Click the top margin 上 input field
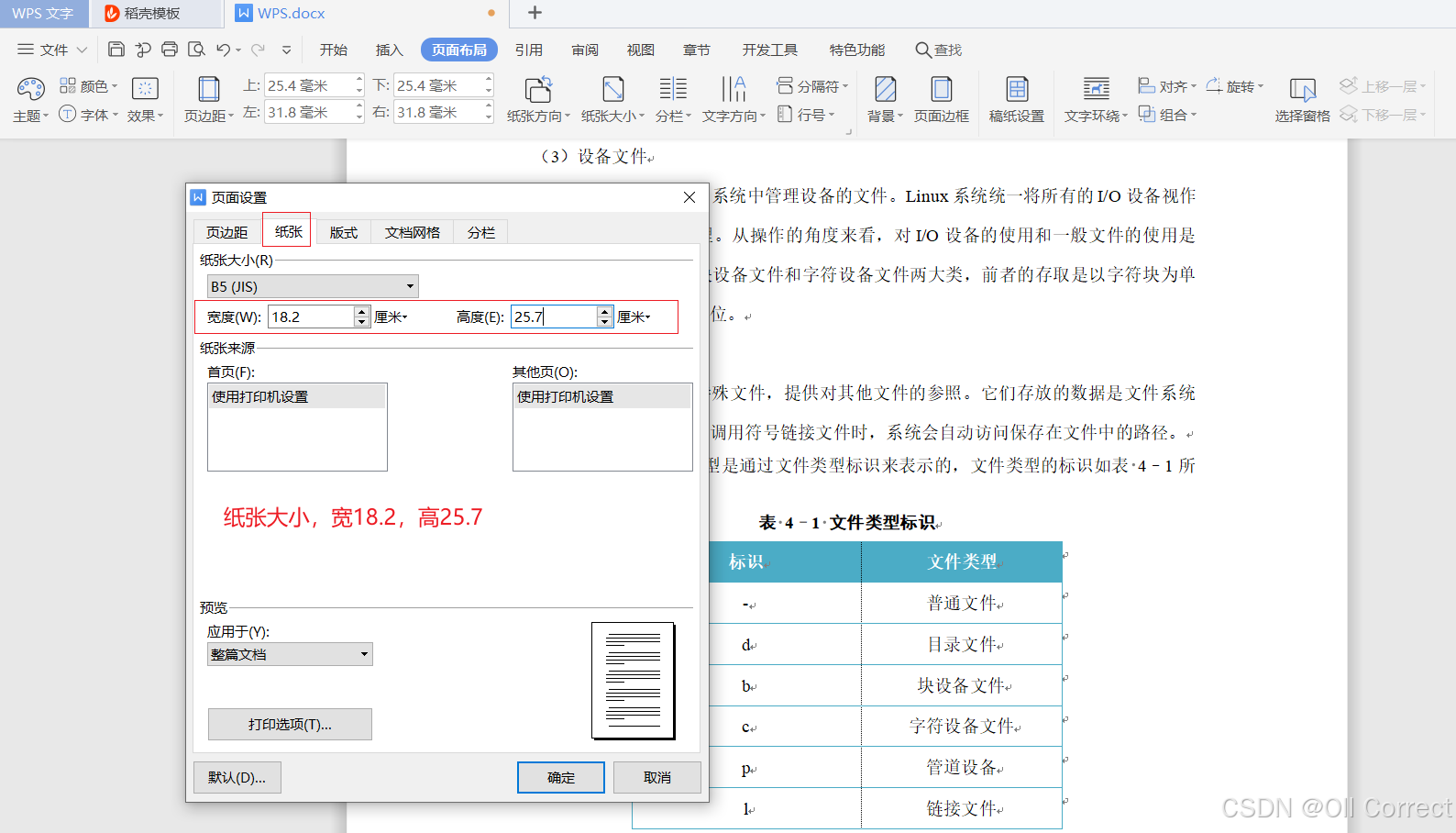 pos(309,85)
